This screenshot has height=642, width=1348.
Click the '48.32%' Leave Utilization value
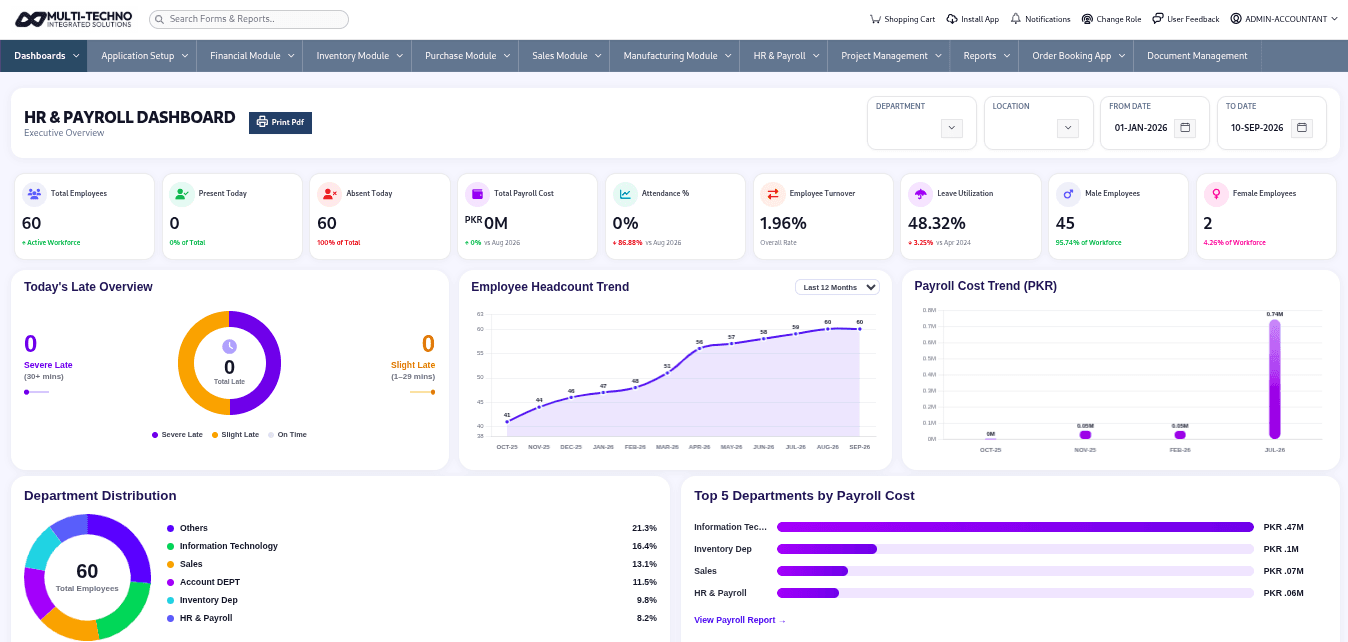[x=936, y=224]
